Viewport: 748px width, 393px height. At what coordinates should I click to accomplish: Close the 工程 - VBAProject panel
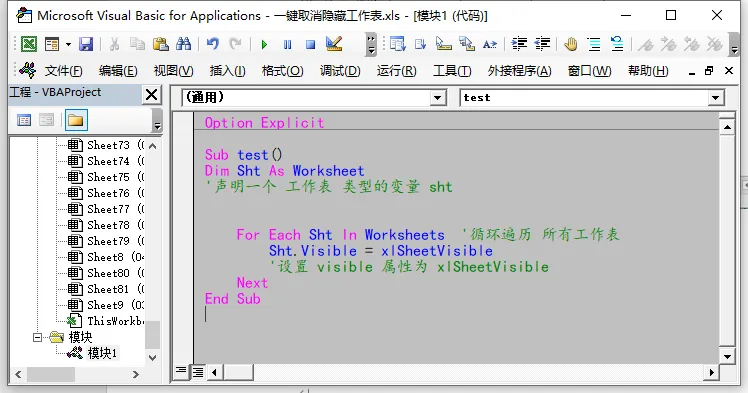[151, 94]
